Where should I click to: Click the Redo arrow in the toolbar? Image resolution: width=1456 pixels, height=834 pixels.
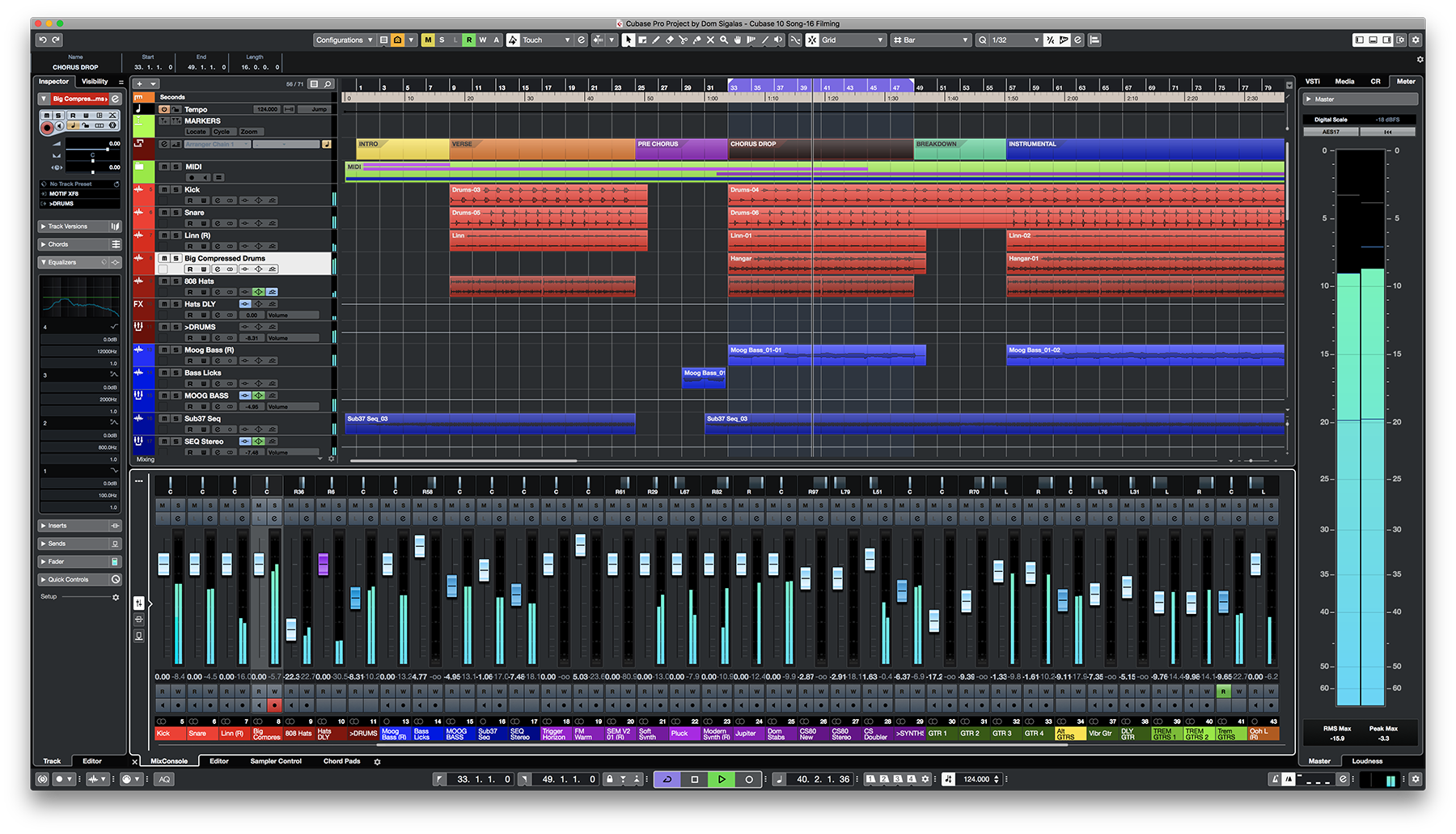coord(56,40)
